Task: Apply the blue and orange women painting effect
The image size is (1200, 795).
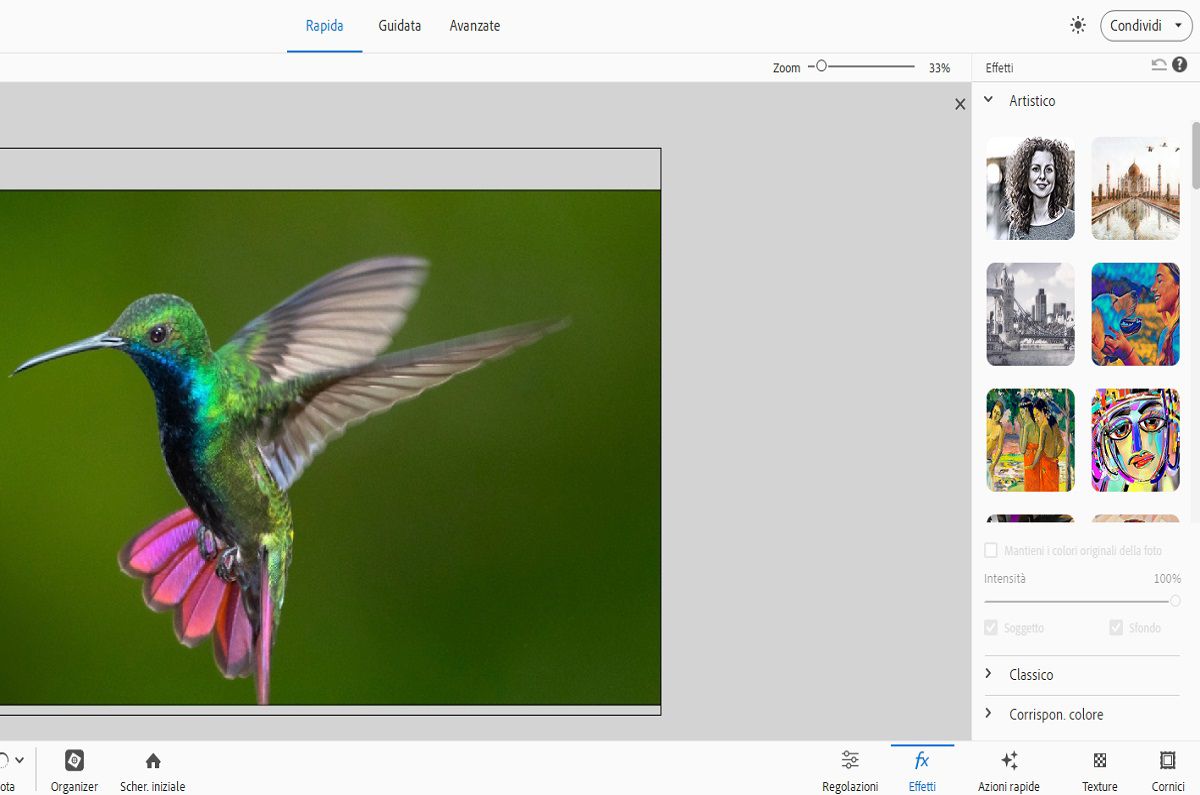Action: 1135,314
